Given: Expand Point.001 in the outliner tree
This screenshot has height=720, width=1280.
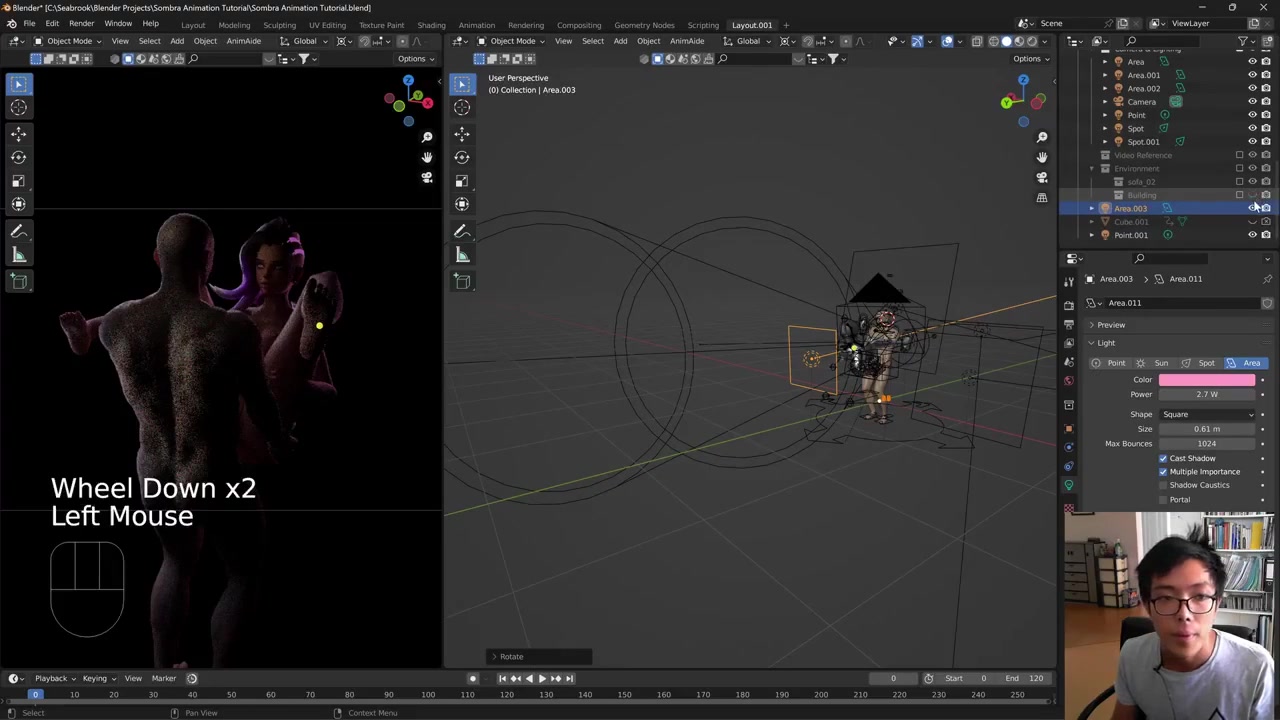Looking at the screenshot, I should click(x=1091, y=235).
